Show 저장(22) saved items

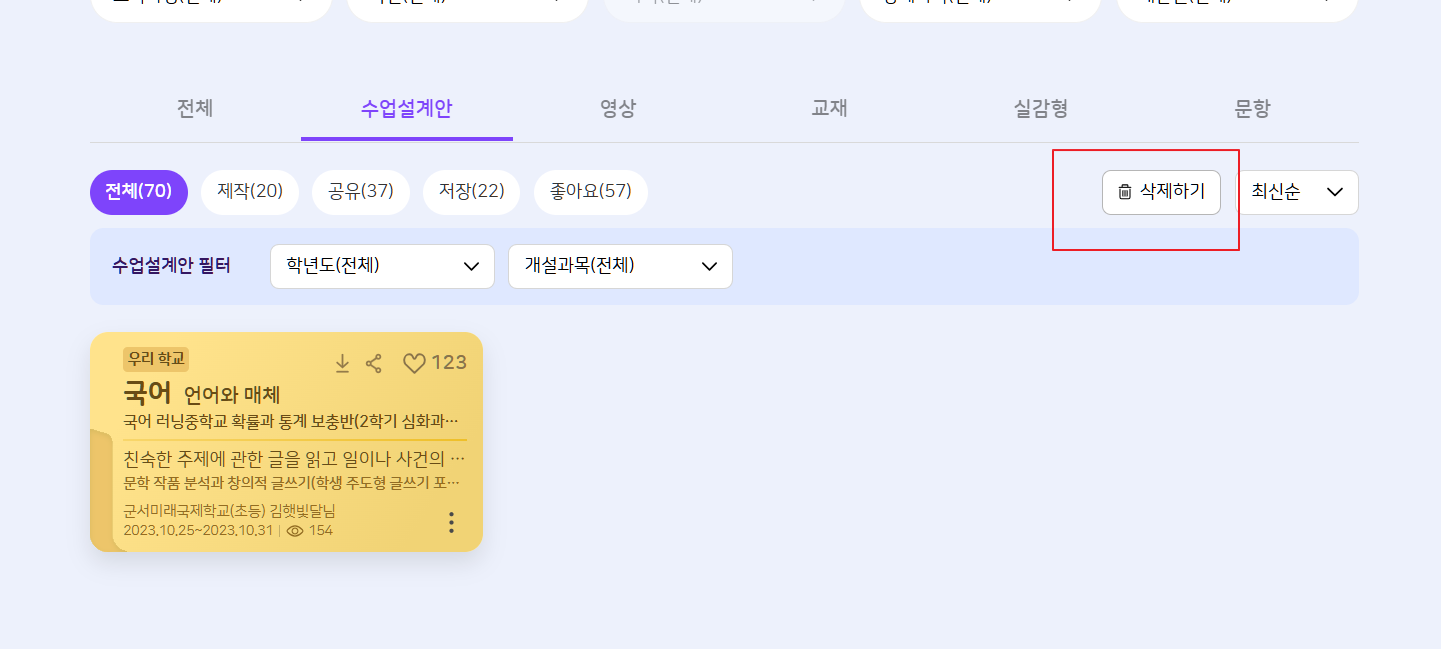[471, 192]
